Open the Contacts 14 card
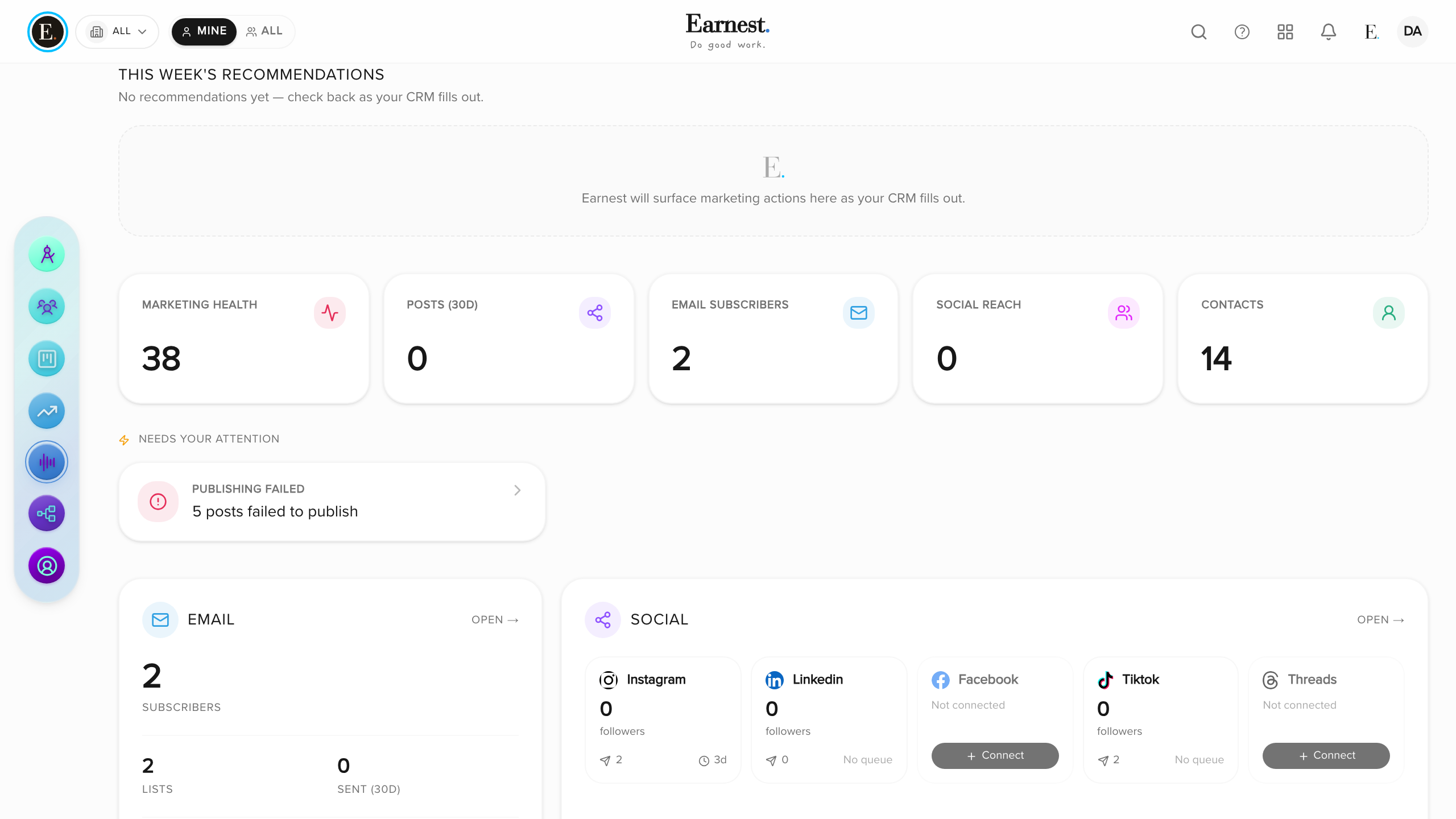Image resolution: width=1456 pixels, height=819 pixels. click(x=1303, y=339)
